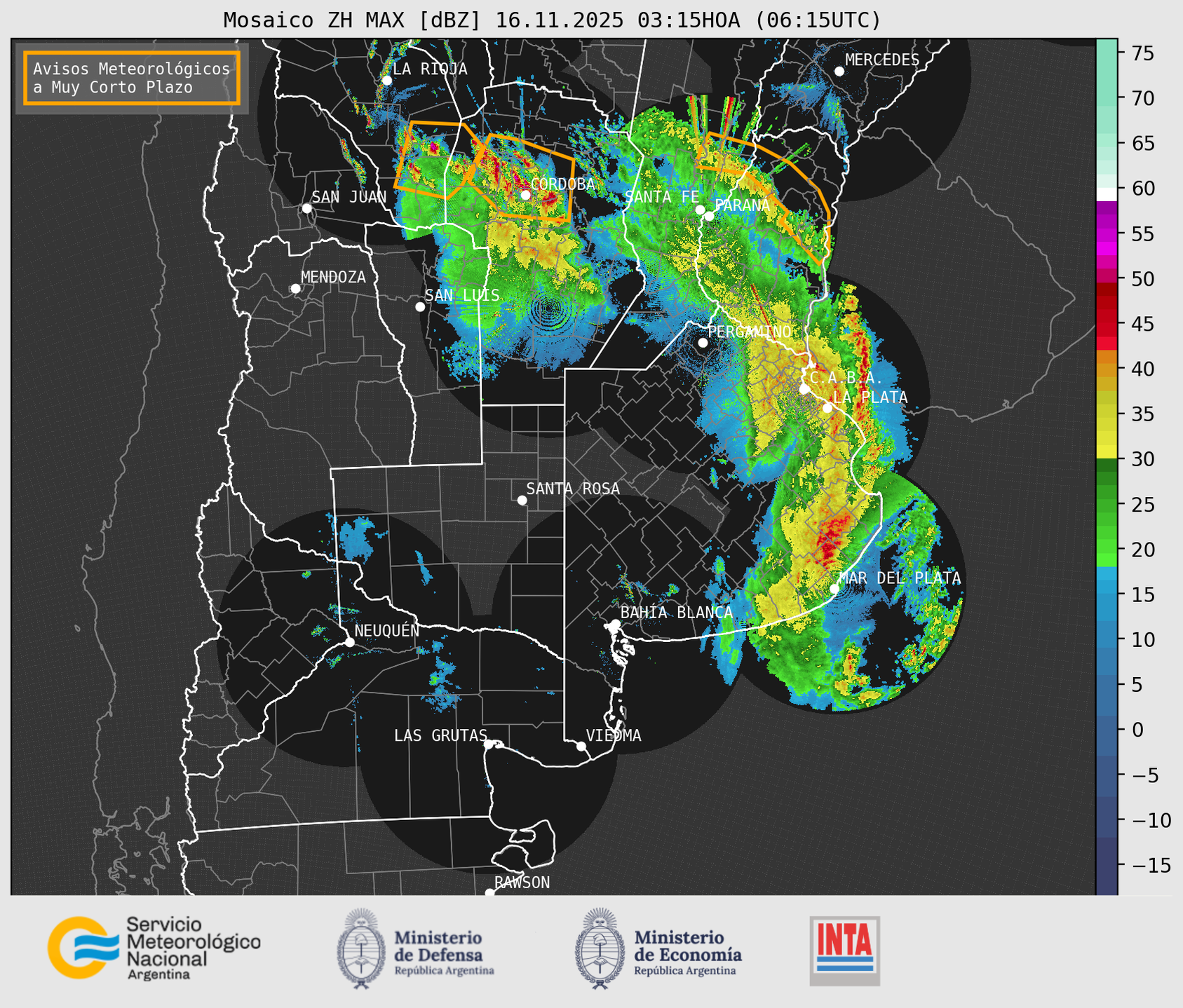1183x1008 pixels.
Task: Select the CORDOBA city marker
Action: 526,195
